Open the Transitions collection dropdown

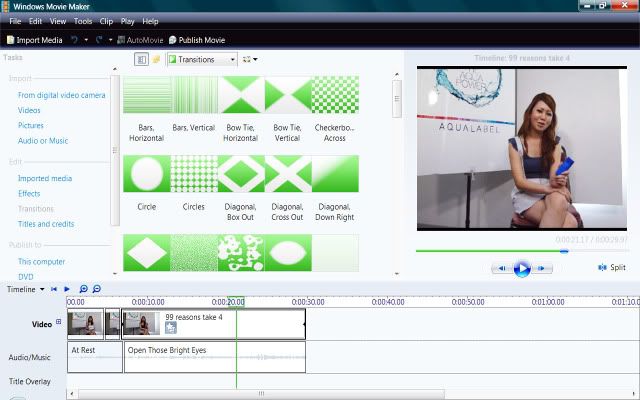[x=202, y=60]
